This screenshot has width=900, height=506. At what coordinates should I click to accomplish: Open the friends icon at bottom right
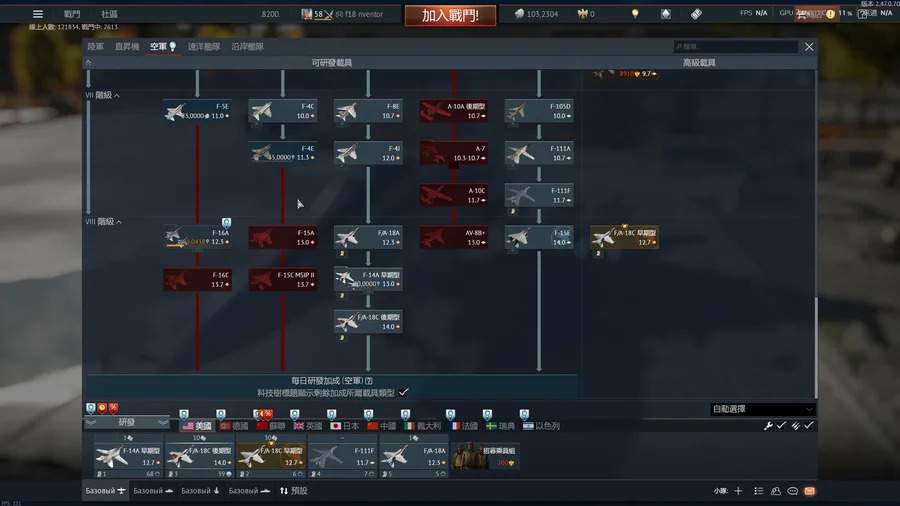776,491
